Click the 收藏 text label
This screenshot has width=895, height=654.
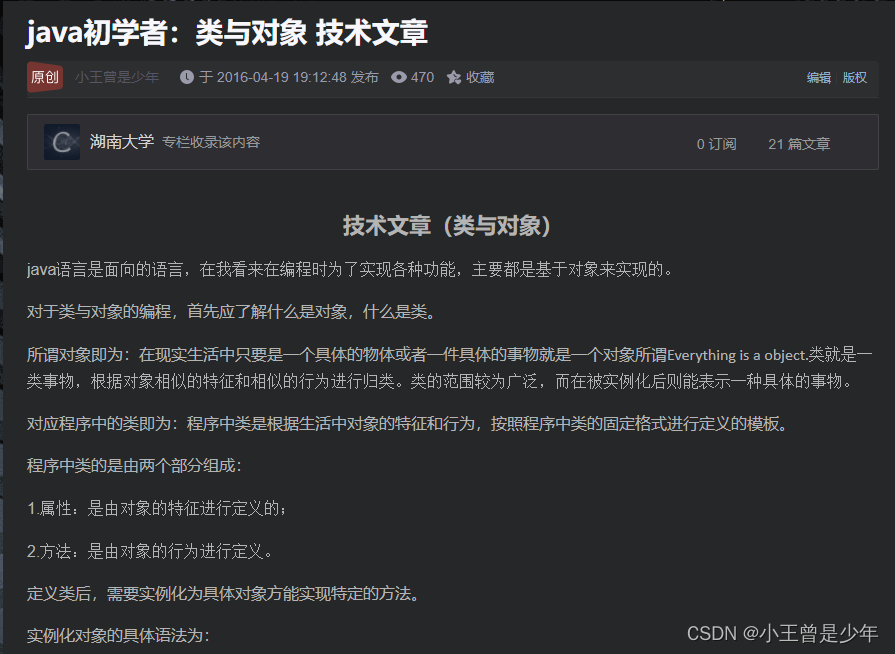(x=480, y=77)
